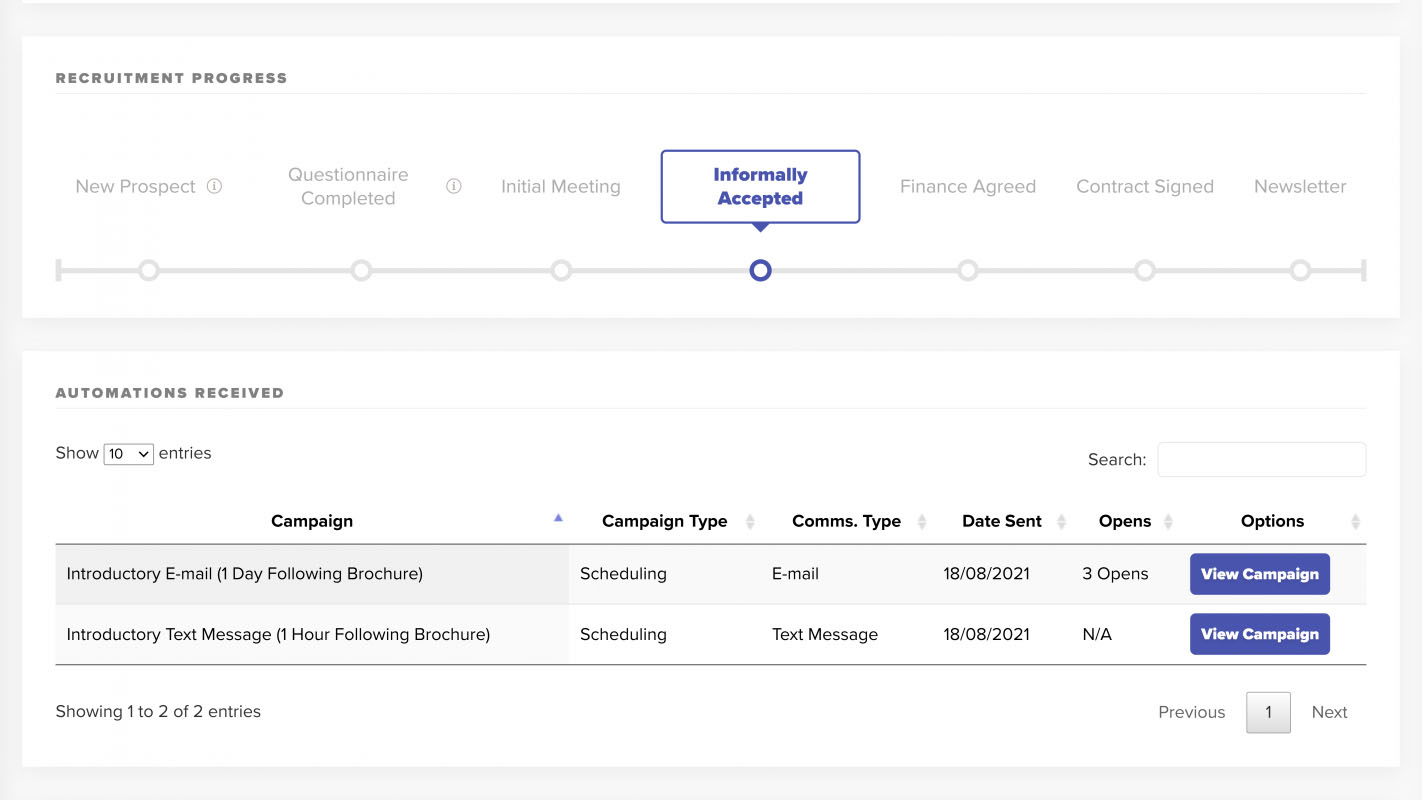
Task: Sort by Comms. Type column
Action: tap(846, 521)
